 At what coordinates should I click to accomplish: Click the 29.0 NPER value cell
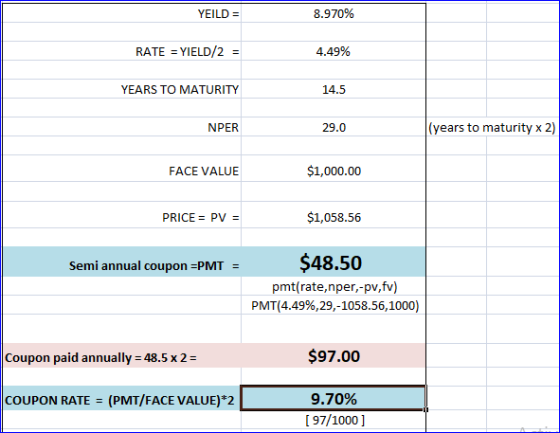[x=334, y=128]
